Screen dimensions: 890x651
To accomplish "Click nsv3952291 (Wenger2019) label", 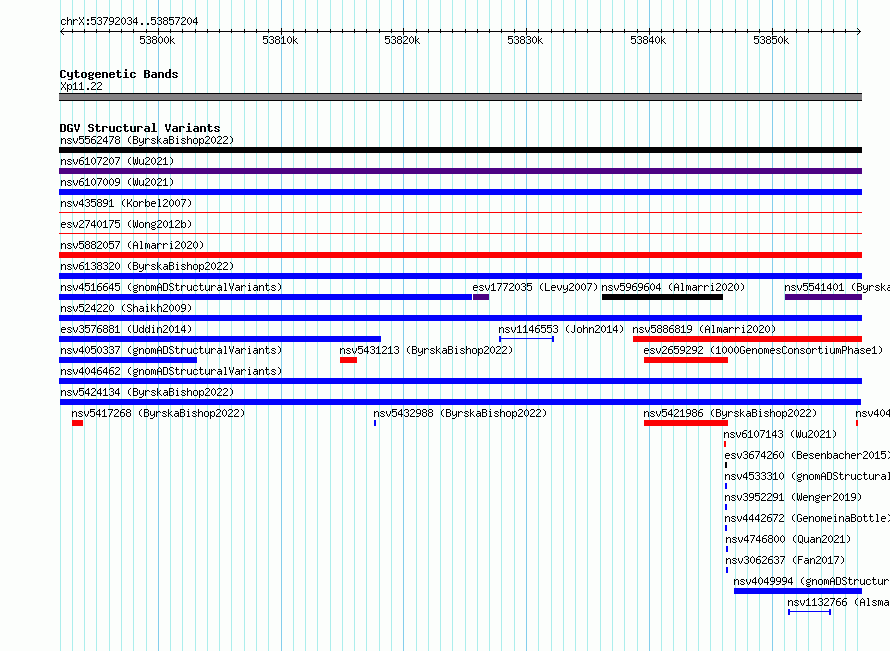I will [793, 497].
